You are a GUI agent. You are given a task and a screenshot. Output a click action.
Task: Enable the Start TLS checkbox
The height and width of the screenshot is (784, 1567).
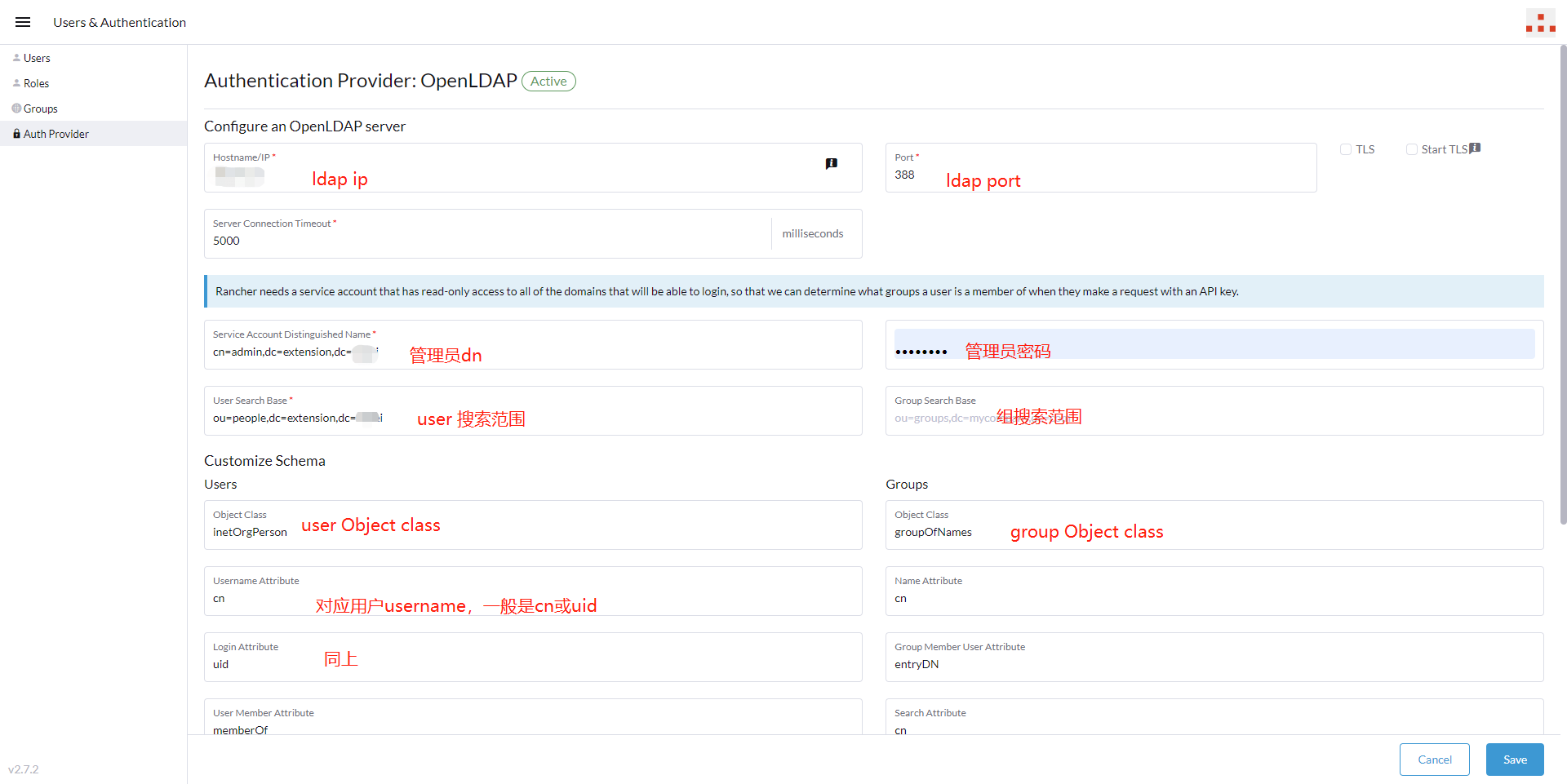point(1411,149)
